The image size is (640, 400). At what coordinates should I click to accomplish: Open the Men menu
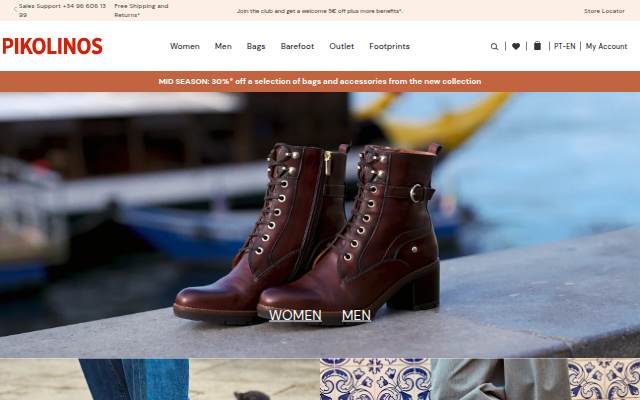223,47
